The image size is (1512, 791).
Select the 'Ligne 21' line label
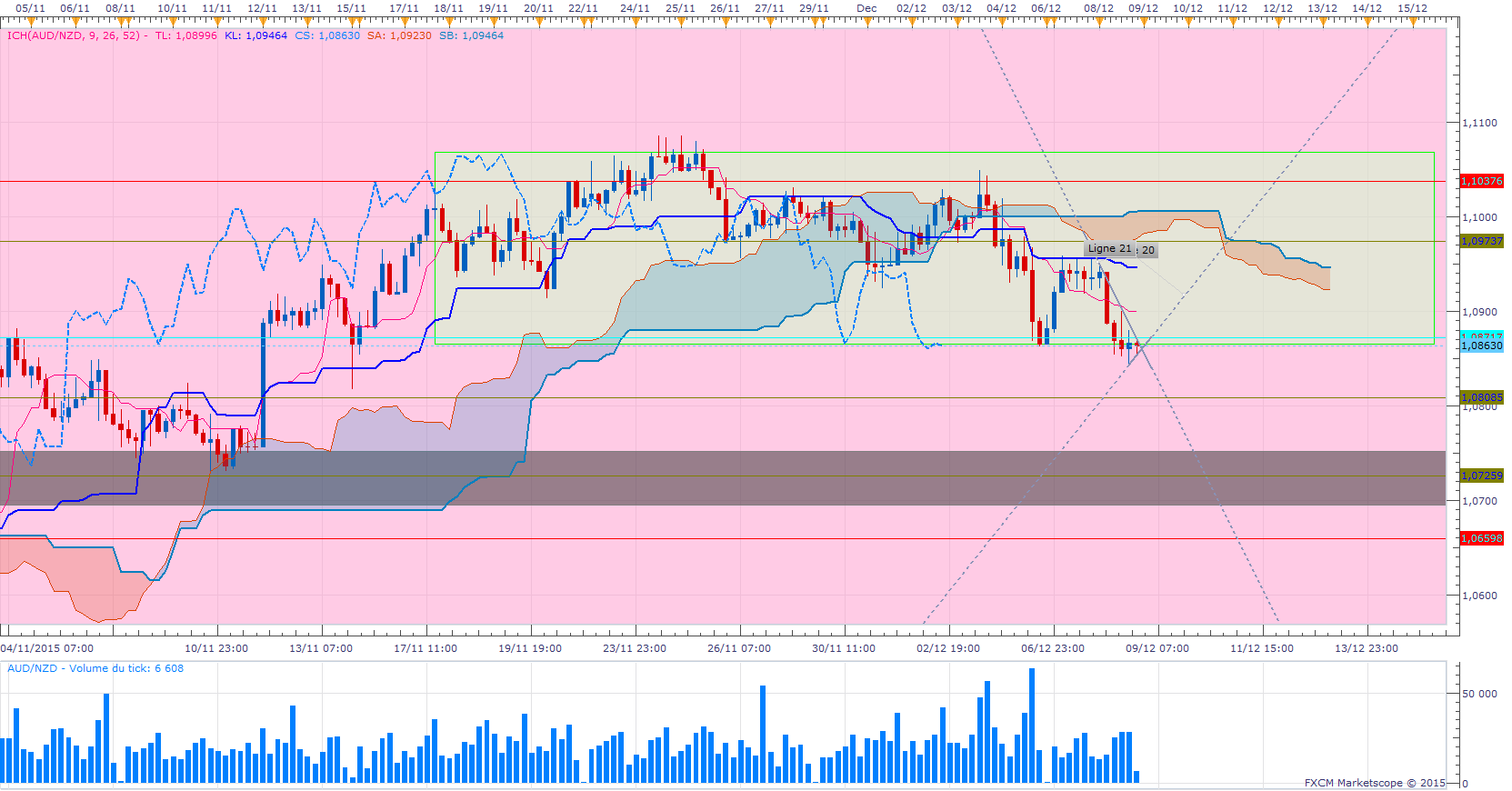[1109, 249]
